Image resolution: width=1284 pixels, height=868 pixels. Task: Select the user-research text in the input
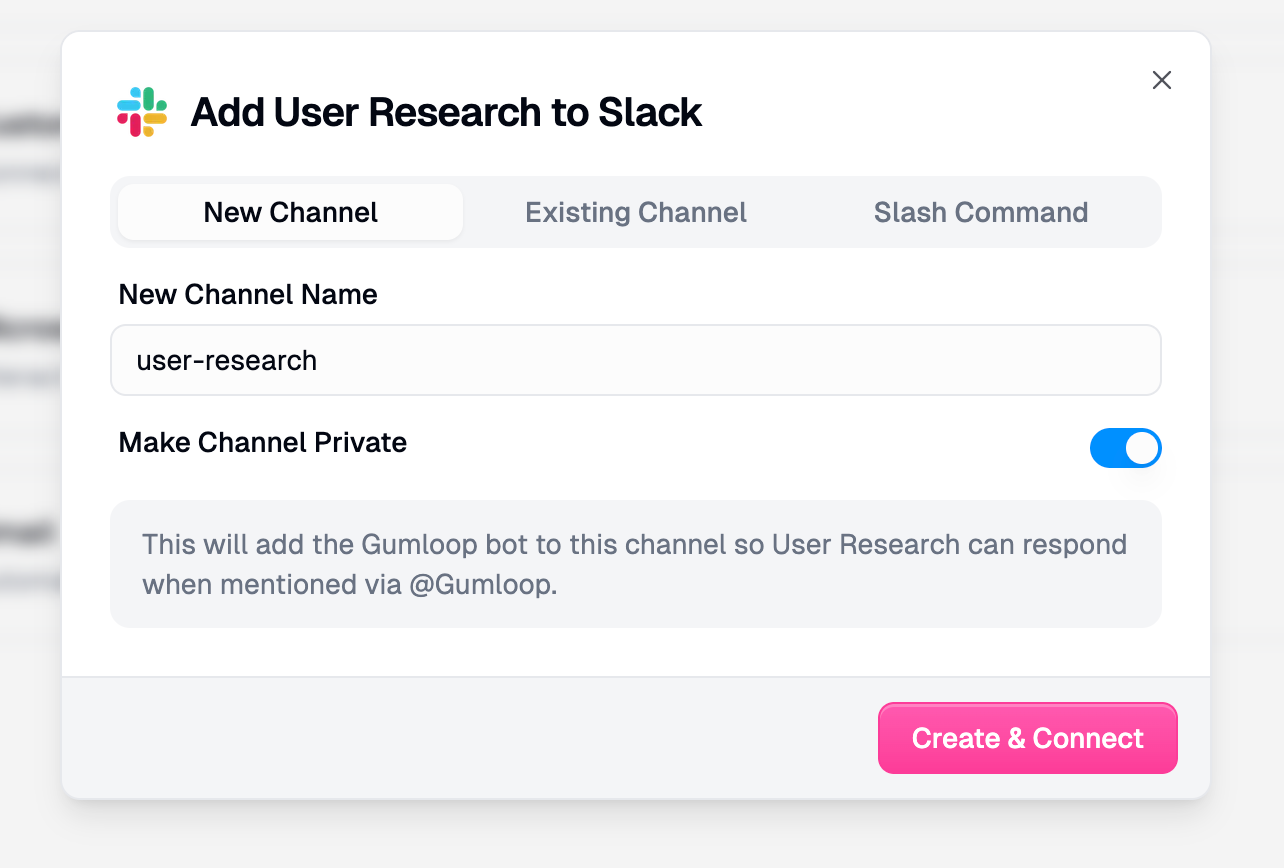(226, 360)
